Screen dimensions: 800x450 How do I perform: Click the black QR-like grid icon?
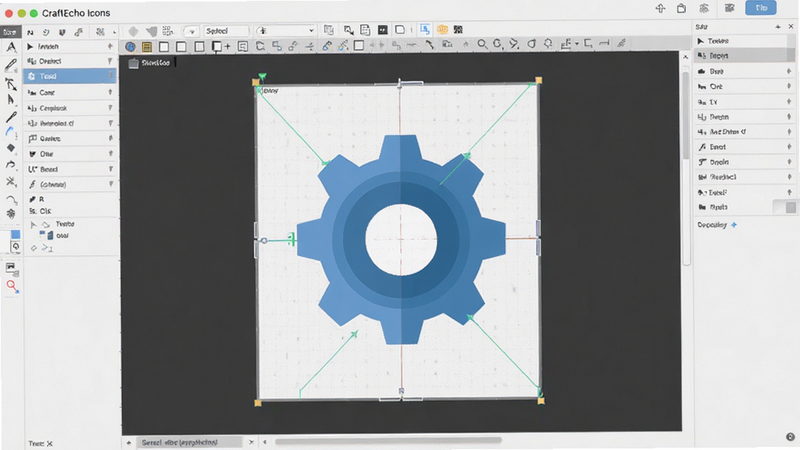458,30
